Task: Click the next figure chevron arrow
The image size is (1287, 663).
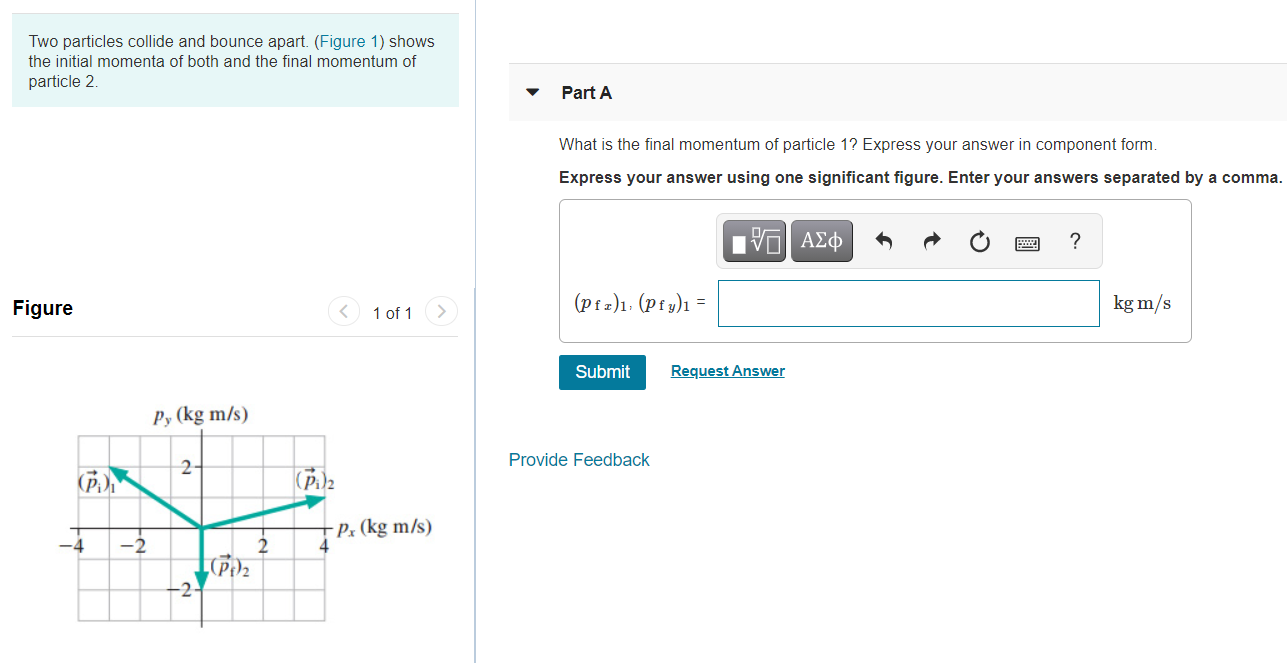Action: click(441, 311)
